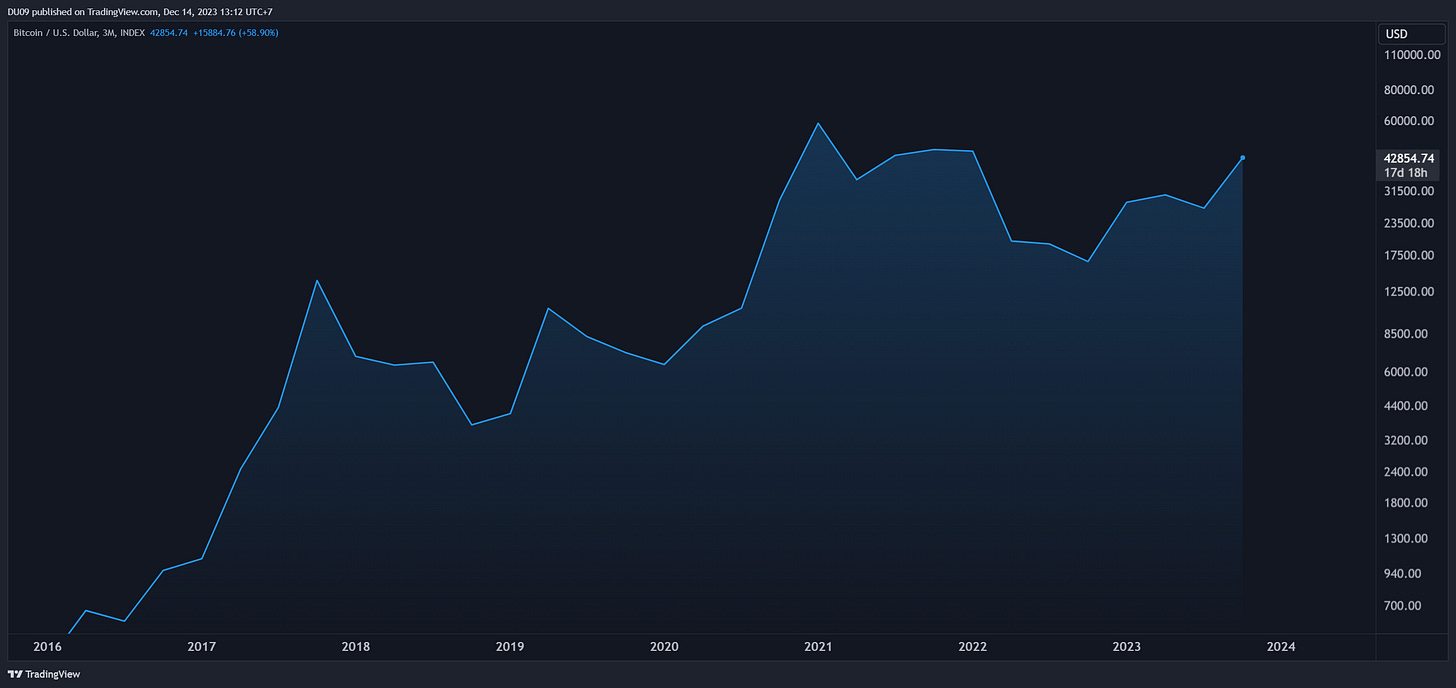
Task: Click the 2022 label on the time axis
Action: click(x=973, y=647)
